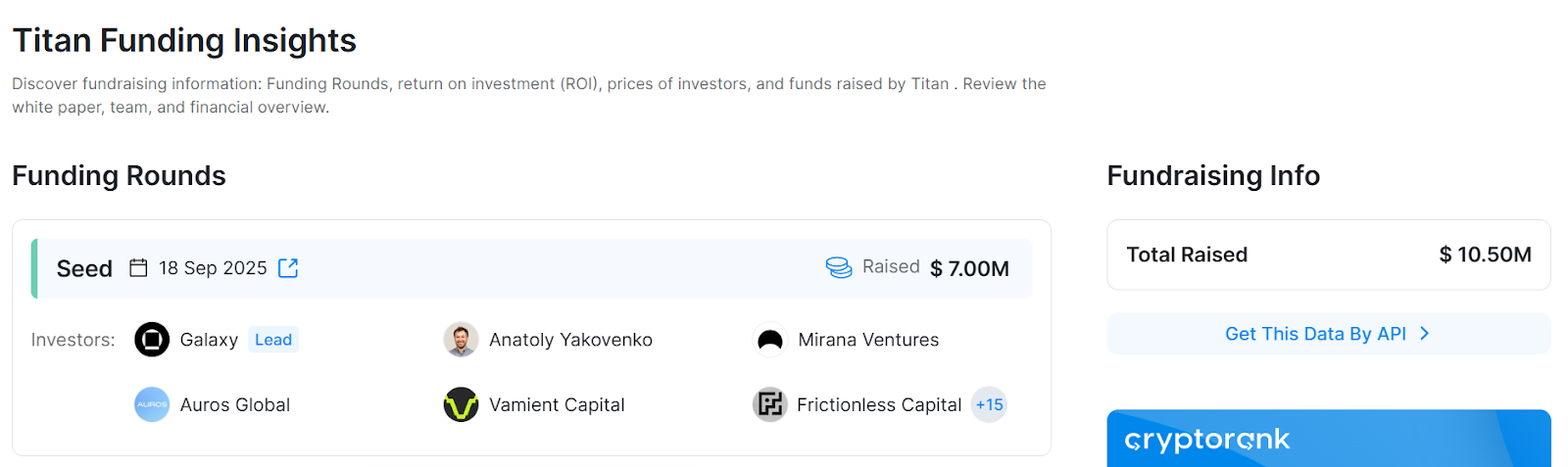Click the Auros Global logo
Image resolution: width=1568 pixels, height=467 pixels.
[x=152, y=404]
